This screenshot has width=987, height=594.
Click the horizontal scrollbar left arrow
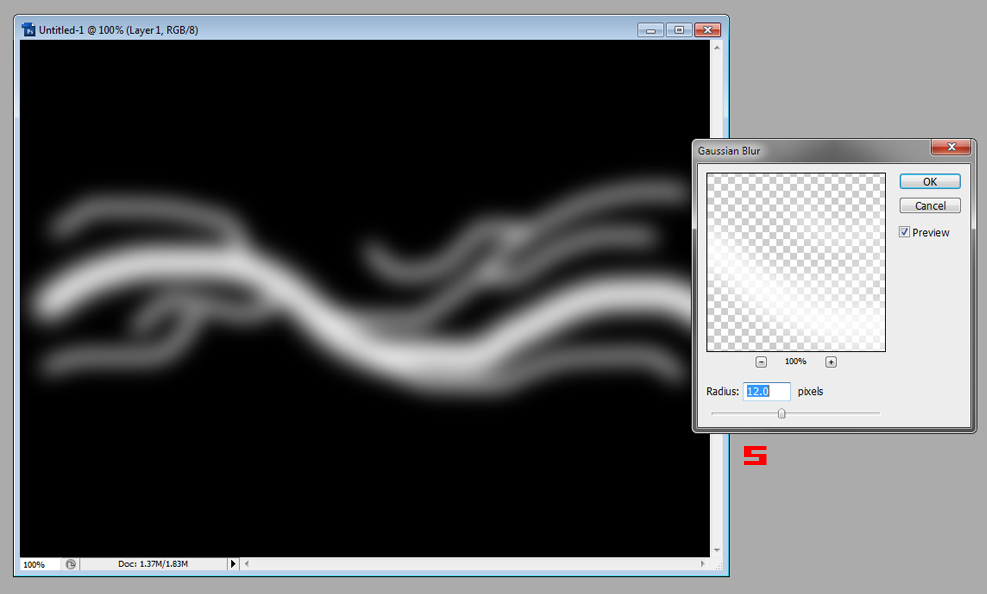pyautogui.click(x=247, y=564)
